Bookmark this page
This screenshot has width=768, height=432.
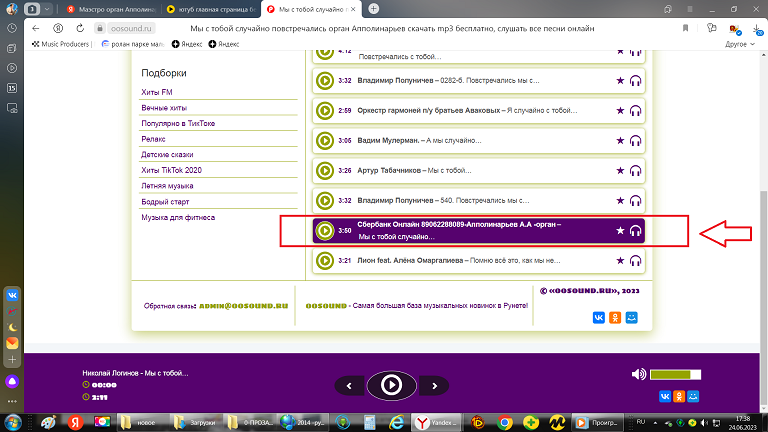[x=685, y=28]
